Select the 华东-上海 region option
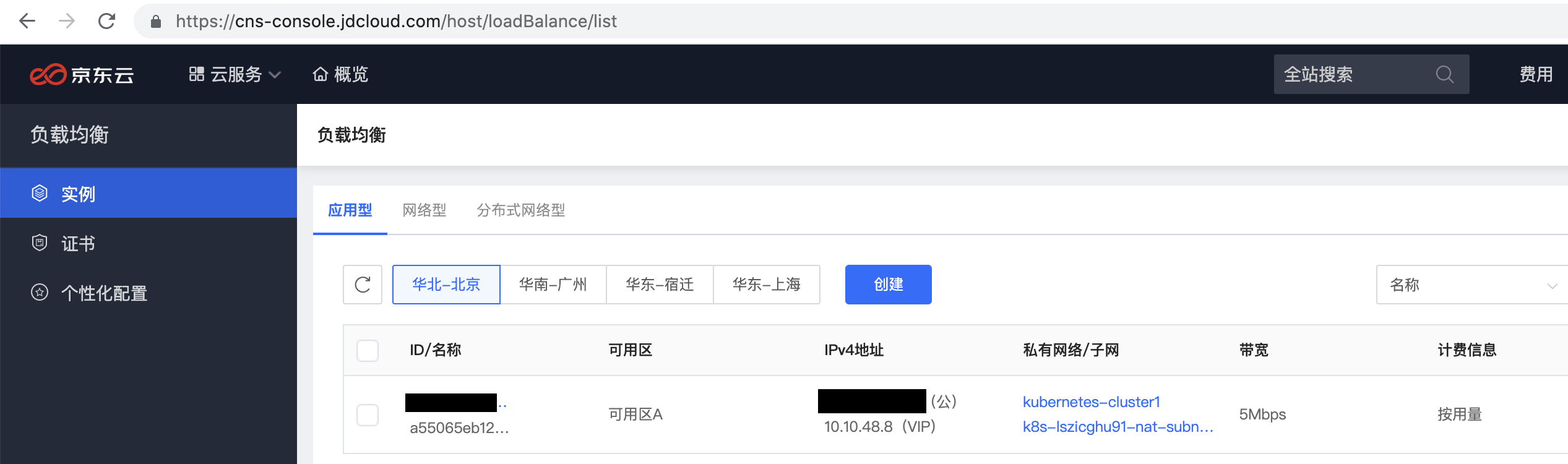Screen dimensions: 1568x464 pyautogui.click(x=767, y=285)
